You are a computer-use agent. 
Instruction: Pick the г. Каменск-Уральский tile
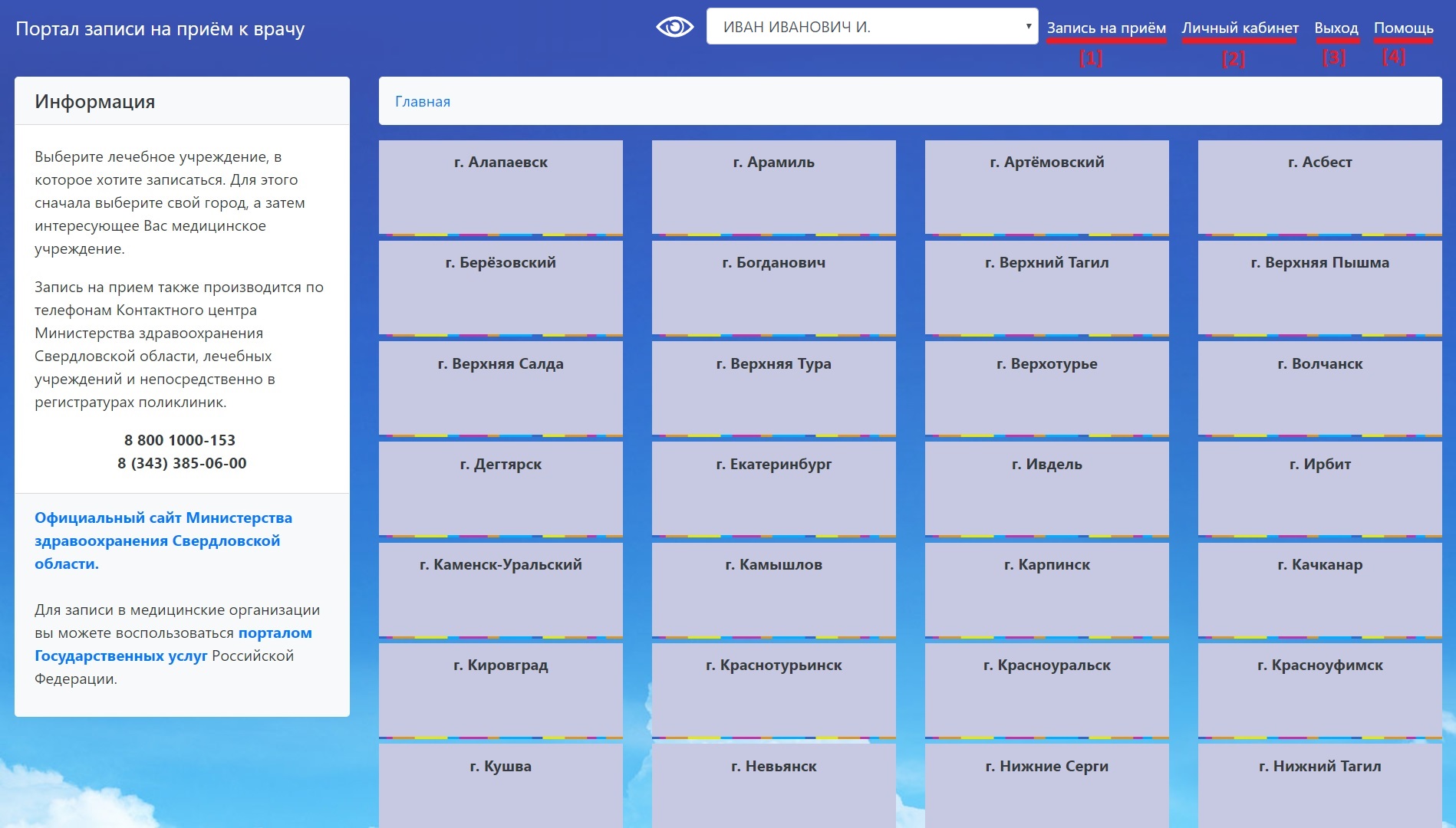500,589
